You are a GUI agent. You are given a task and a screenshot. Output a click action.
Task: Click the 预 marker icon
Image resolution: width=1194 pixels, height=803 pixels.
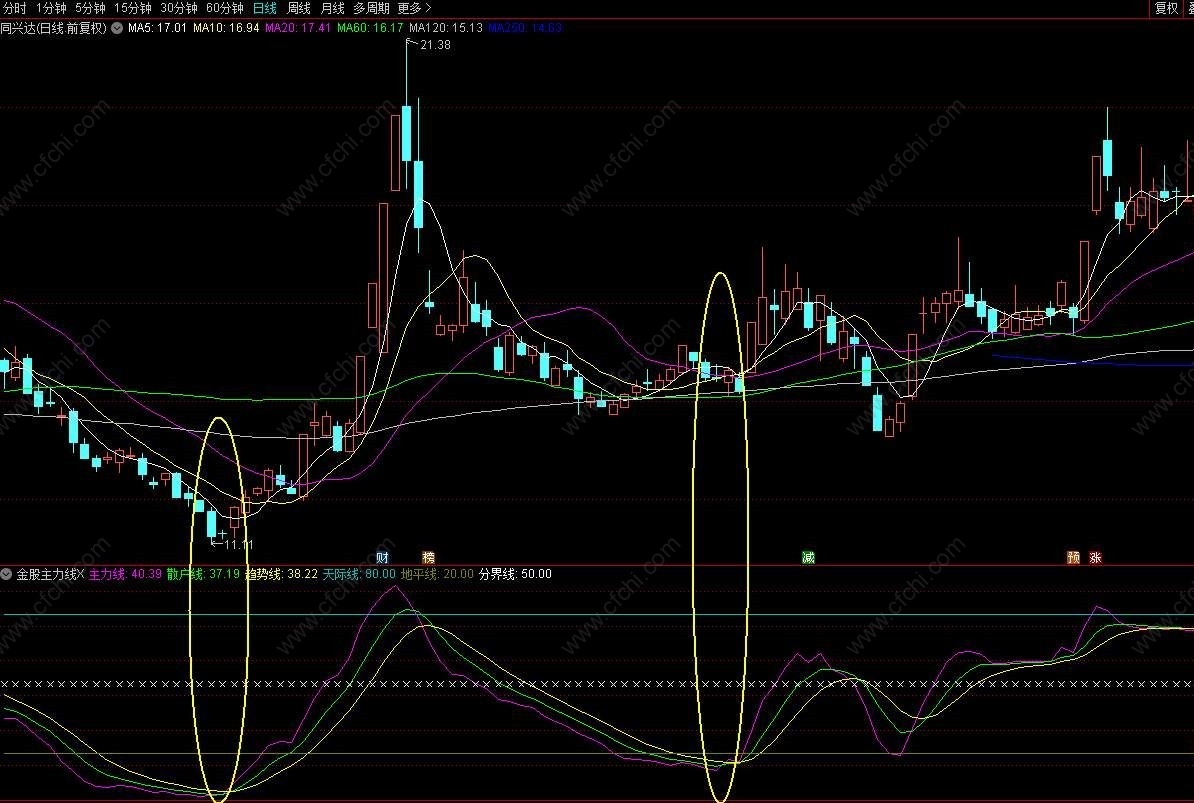pyautogui.click(x=1074, y=558)
